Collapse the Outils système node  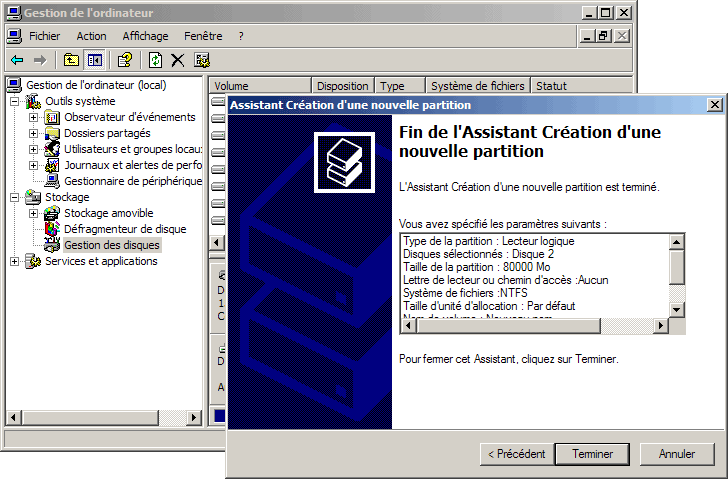(15, 101)
